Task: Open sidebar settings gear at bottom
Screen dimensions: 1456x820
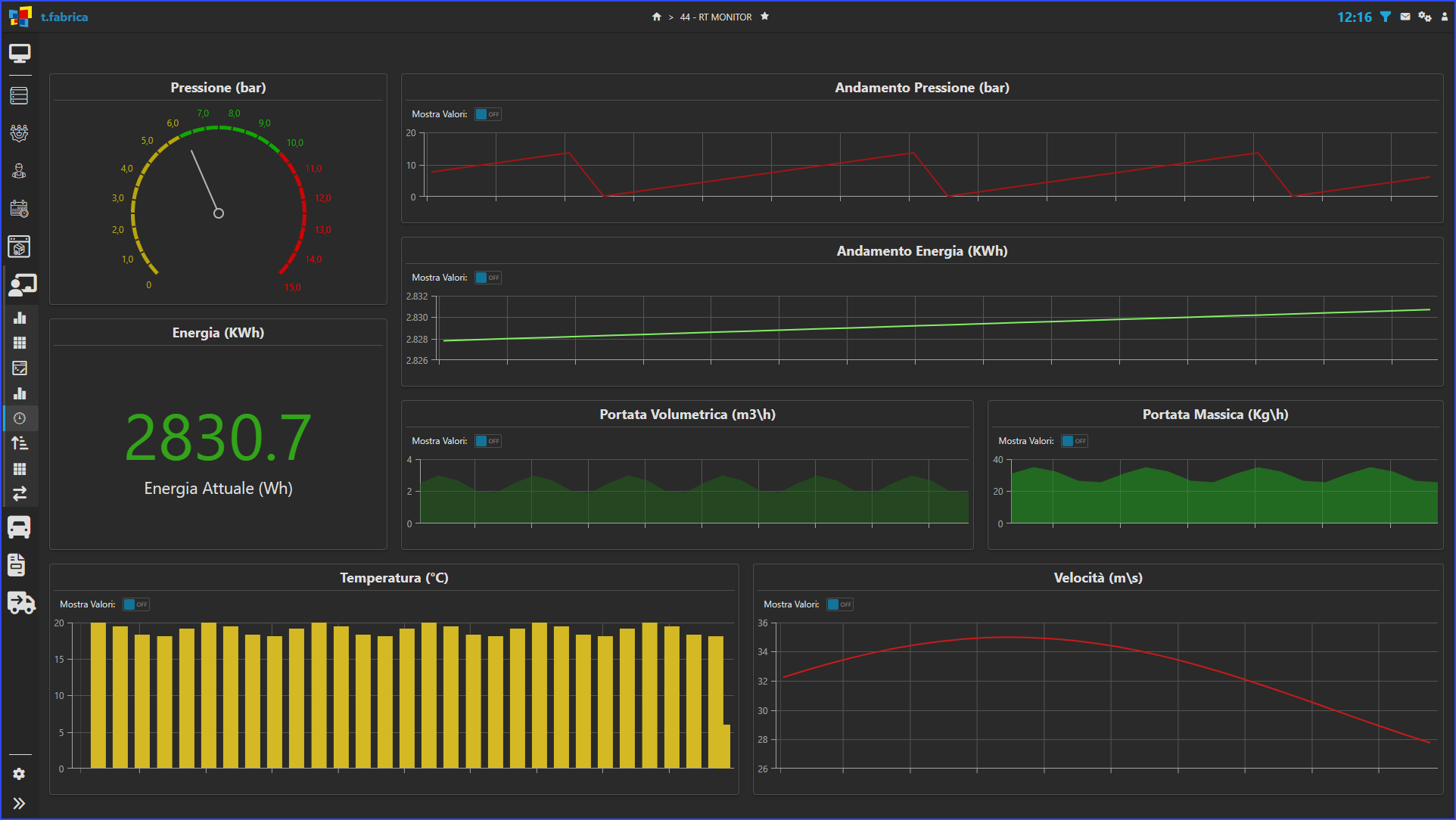Action: [20, 774]
